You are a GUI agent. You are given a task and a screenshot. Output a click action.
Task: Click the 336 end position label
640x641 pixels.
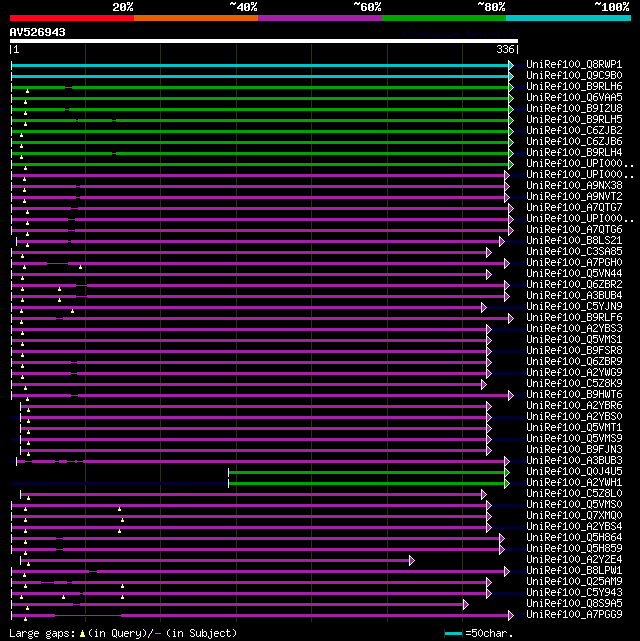505,49
